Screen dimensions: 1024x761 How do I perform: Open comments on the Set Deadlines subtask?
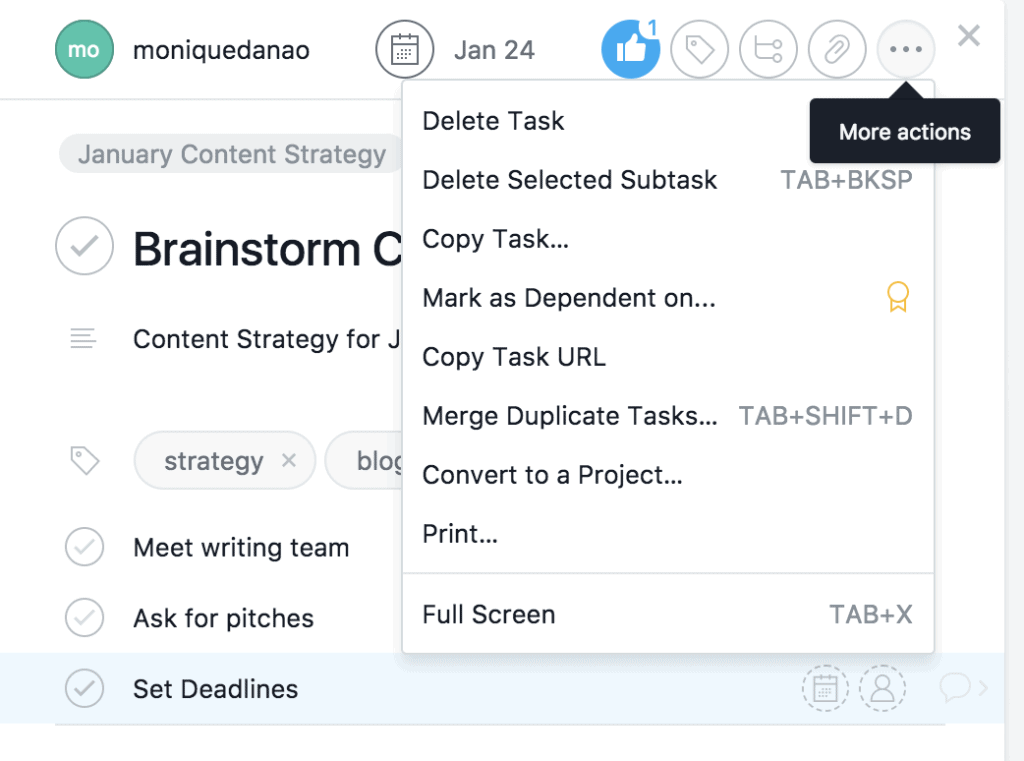(957, 688)
